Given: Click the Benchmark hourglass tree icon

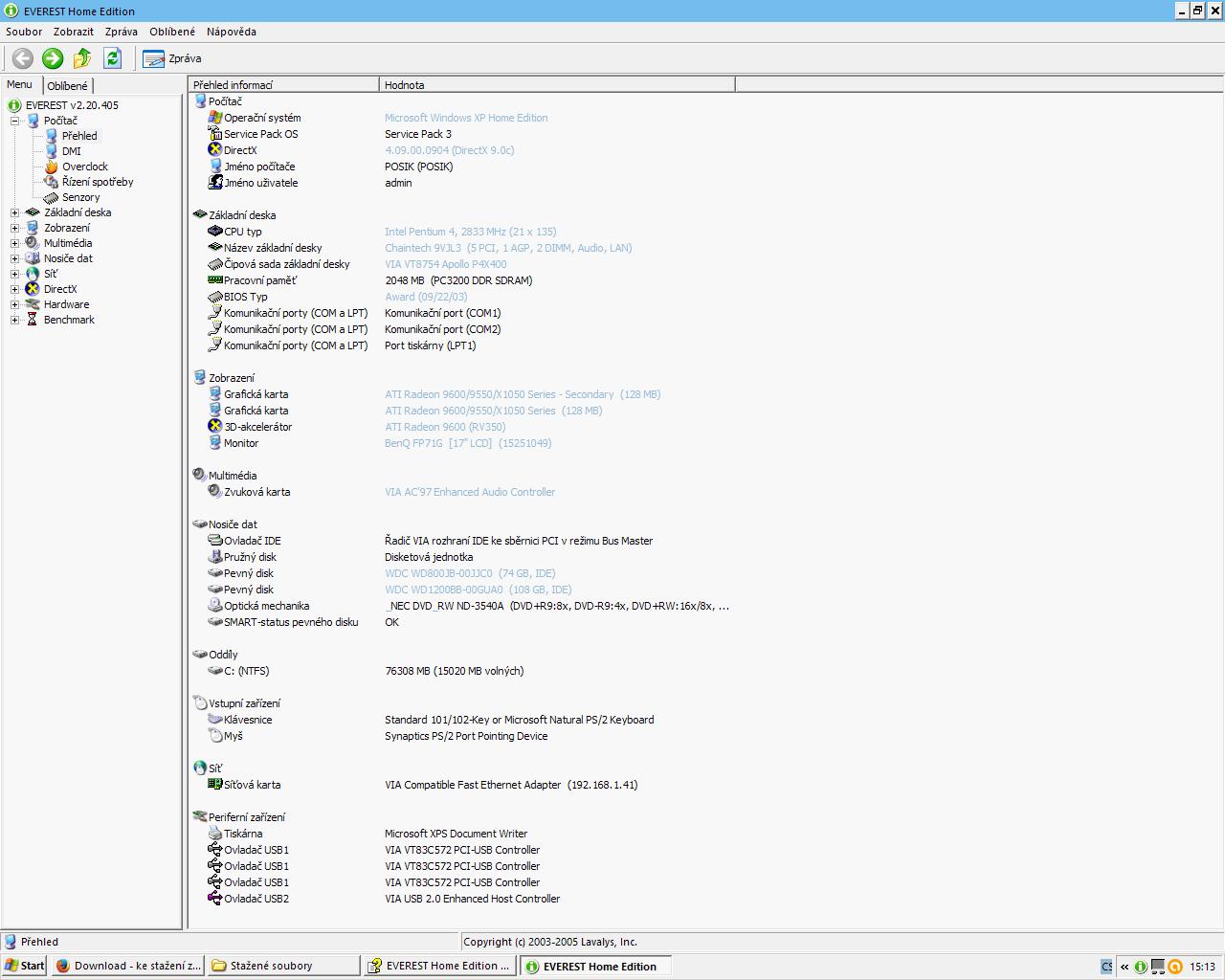Looking at the screenshot, I should 33,320.
